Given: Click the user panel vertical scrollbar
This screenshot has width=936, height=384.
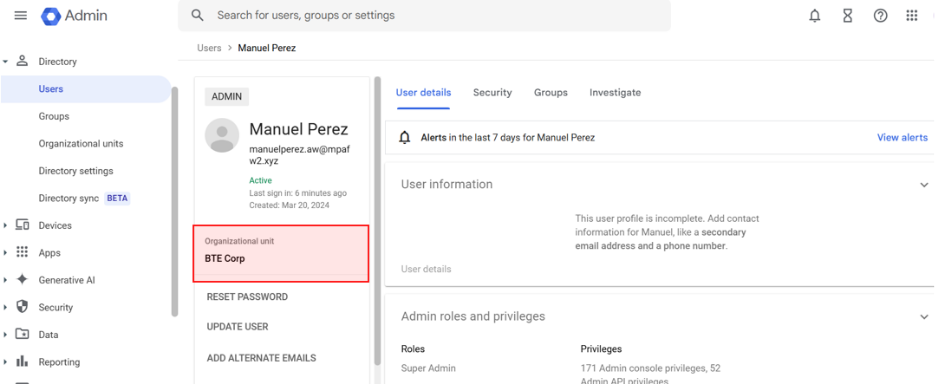Looking at the screenshot, I should point(377,221).
